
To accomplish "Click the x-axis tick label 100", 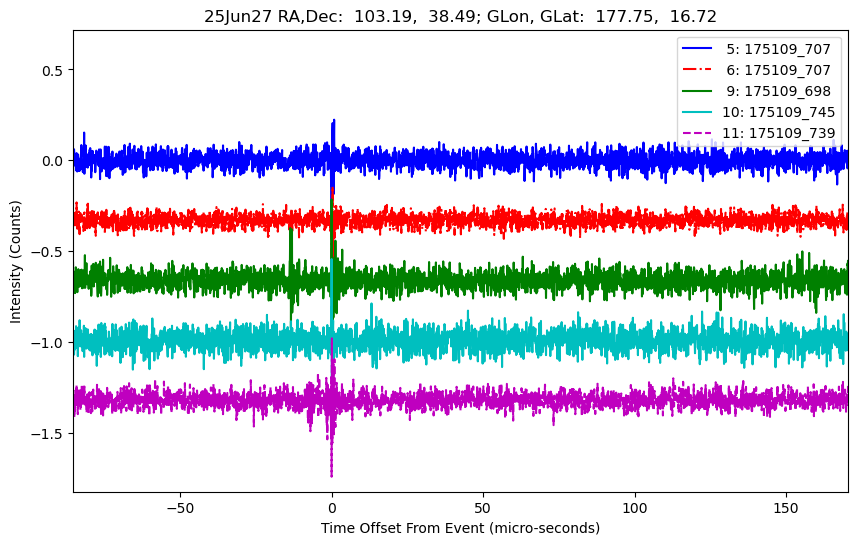I will click(x=635, y=505).
